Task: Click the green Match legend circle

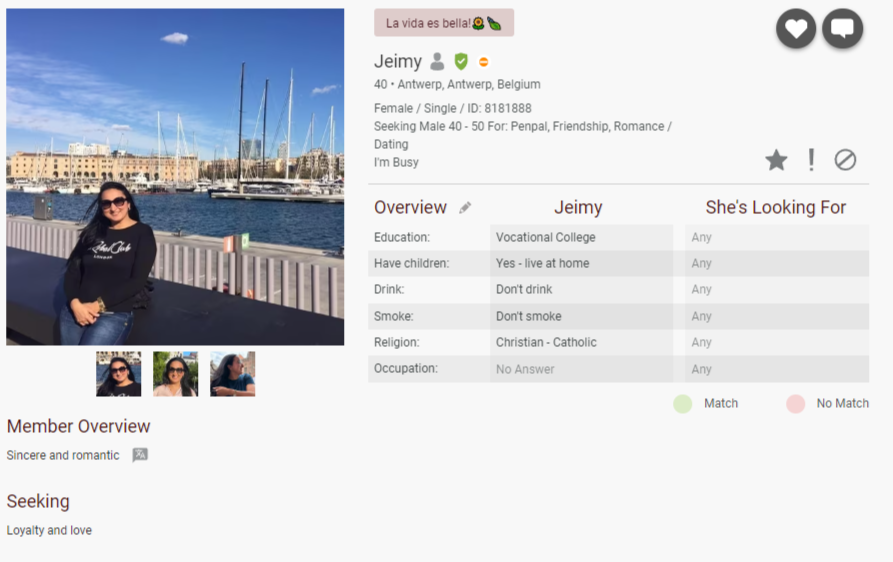Action: coord(682,404)
